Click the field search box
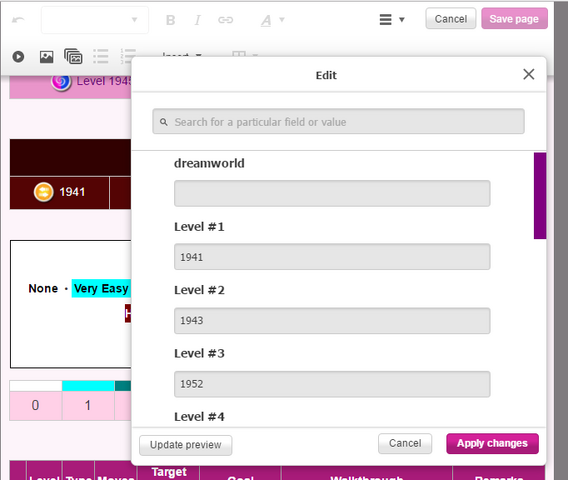The width and height of the screenshot is (568, 480). 338,121
